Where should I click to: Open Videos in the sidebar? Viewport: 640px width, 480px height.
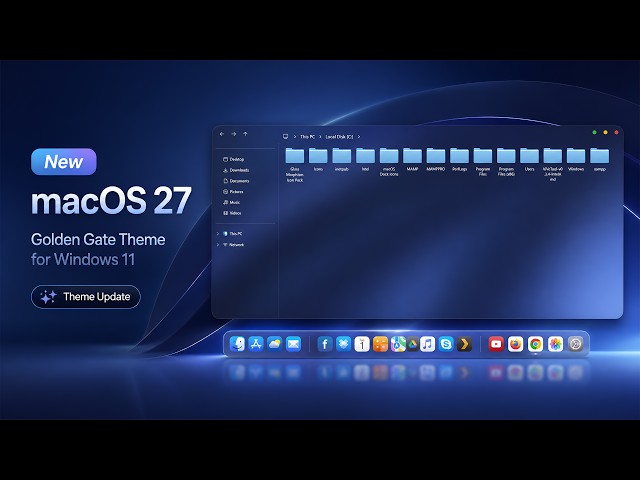pyautogui.click(x=232, y=213)
